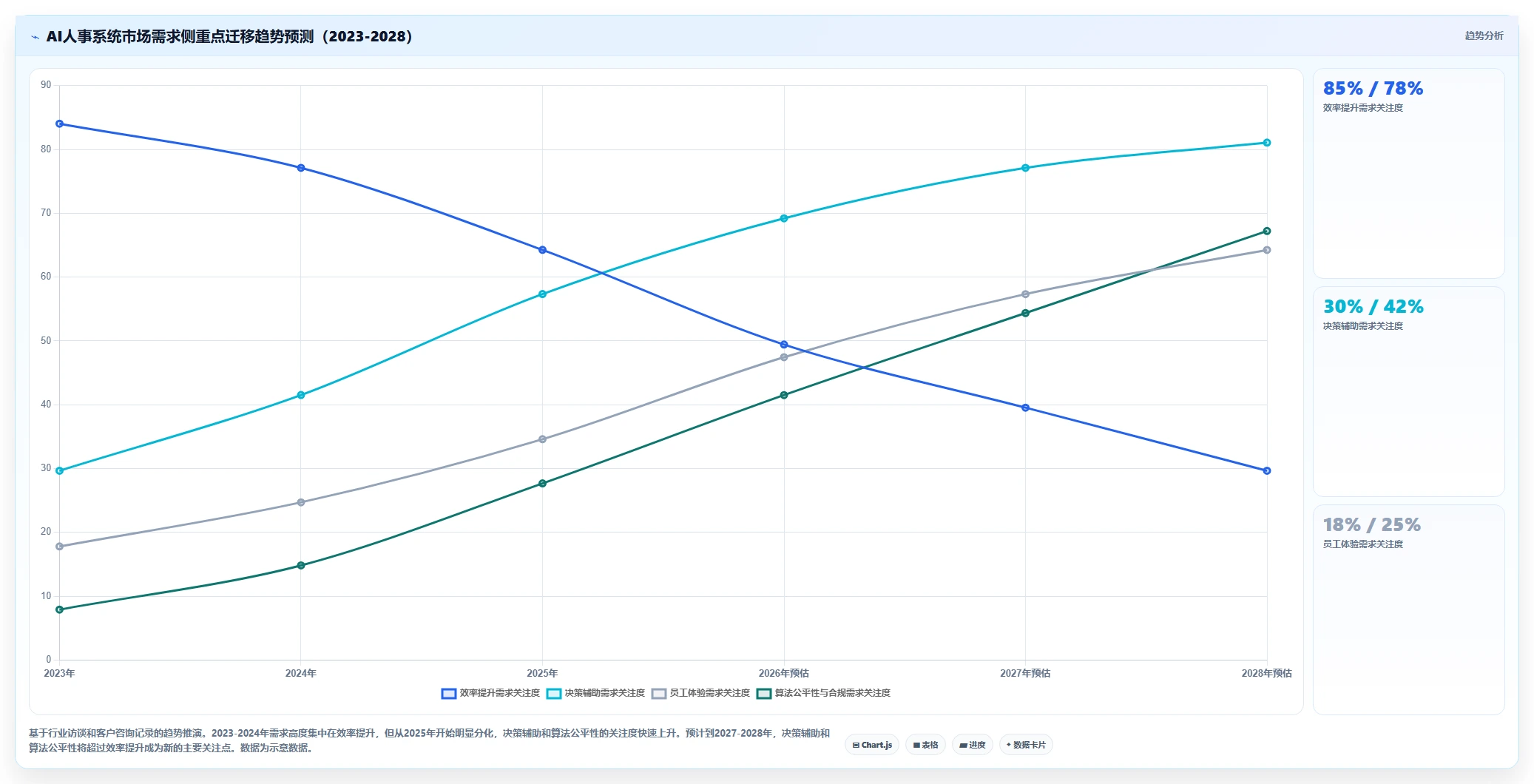Click the 数据卡片 tag pill

point(1026,745)
